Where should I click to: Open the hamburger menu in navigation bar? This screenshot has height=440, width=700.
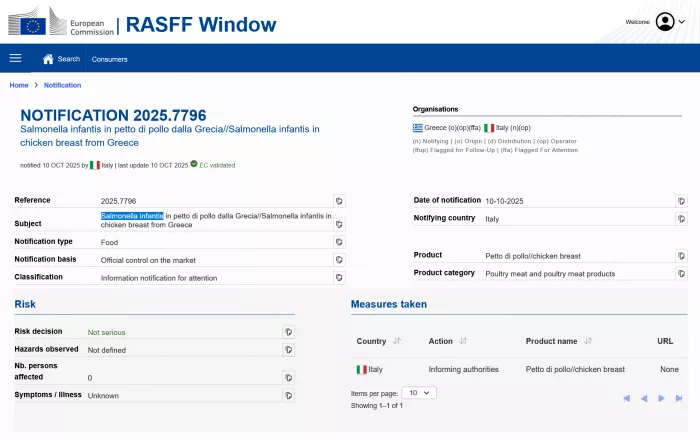[15, 59]
